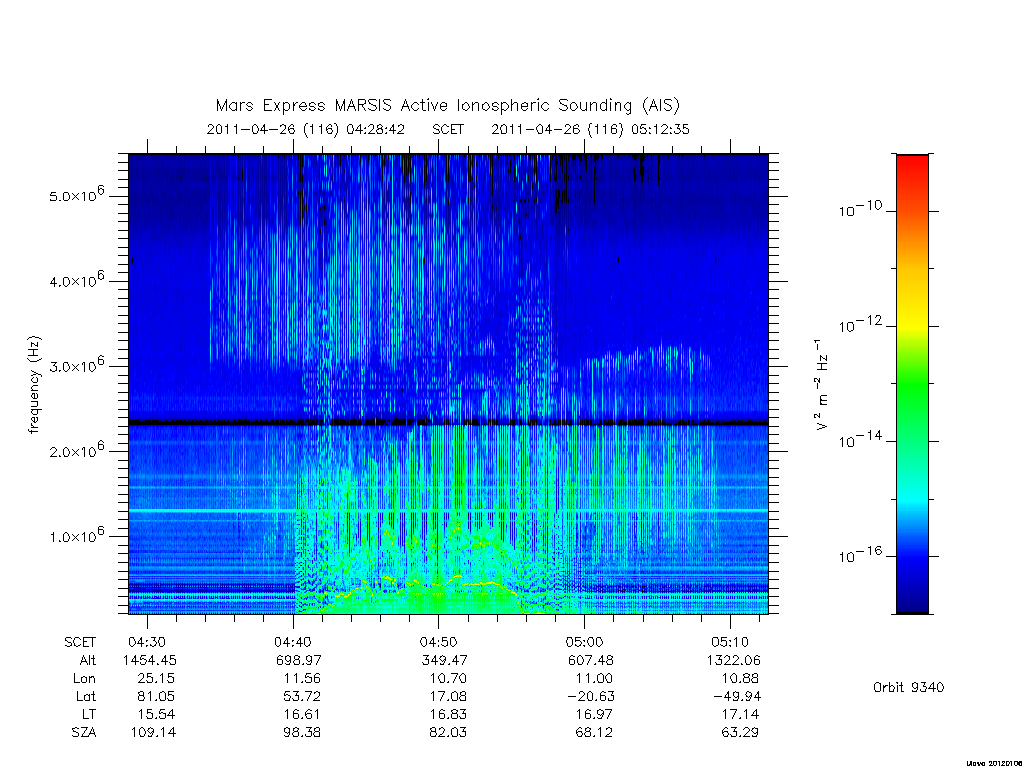Click the red top of the color bar
The height and width of the screenshot is (768, 1024).
tap(912, 170)
